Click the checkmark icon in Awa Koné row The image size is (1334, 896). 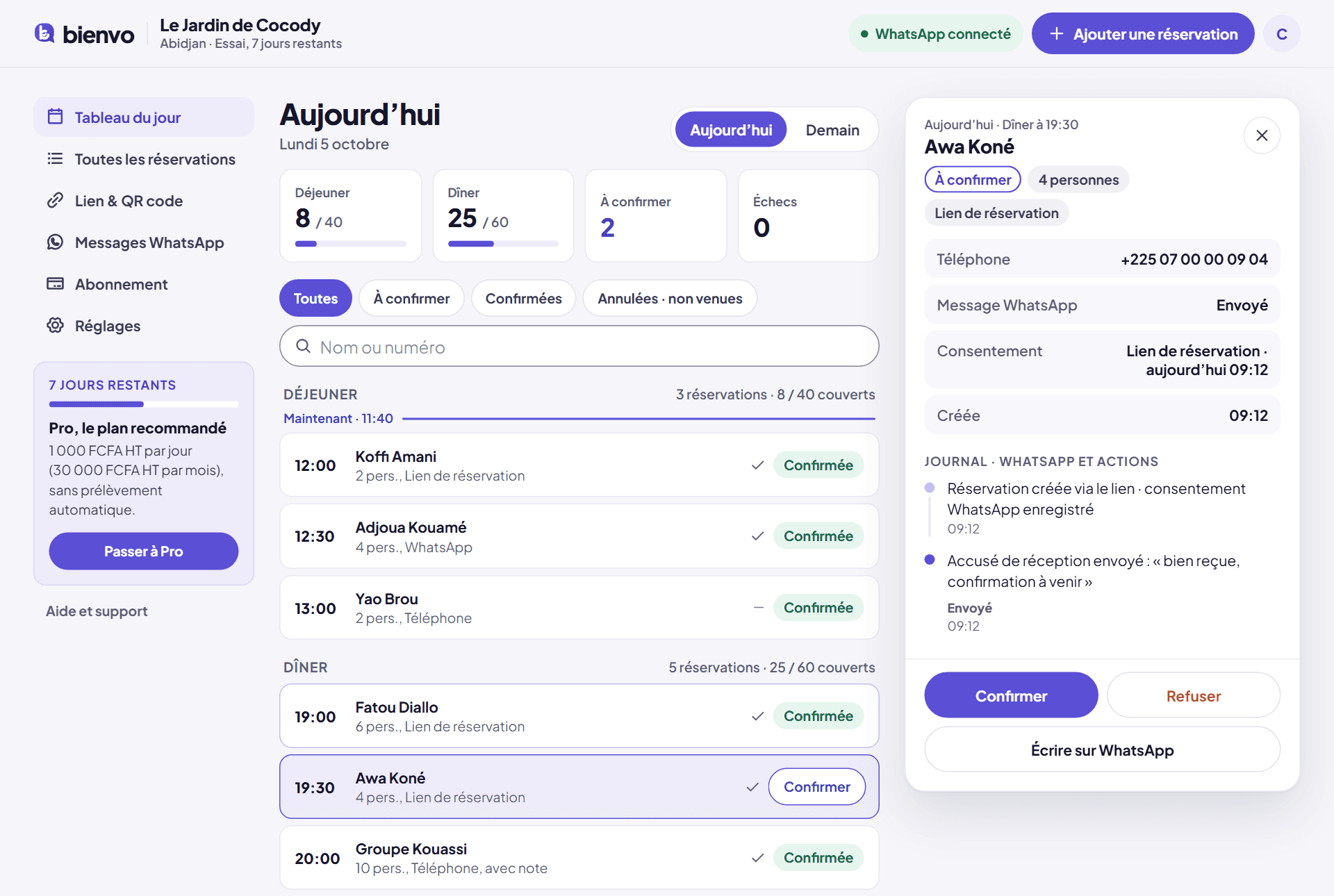752,787
